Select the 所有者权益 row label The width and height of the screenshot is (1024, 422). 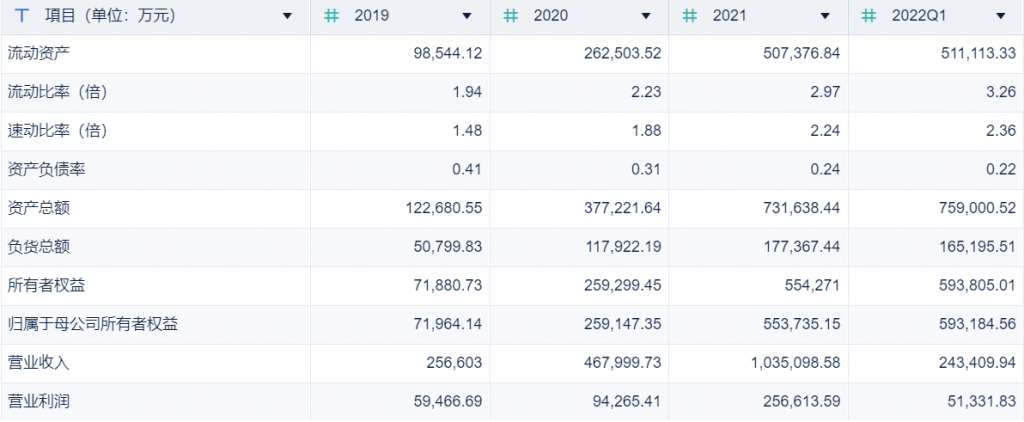[x=46, y=285]
